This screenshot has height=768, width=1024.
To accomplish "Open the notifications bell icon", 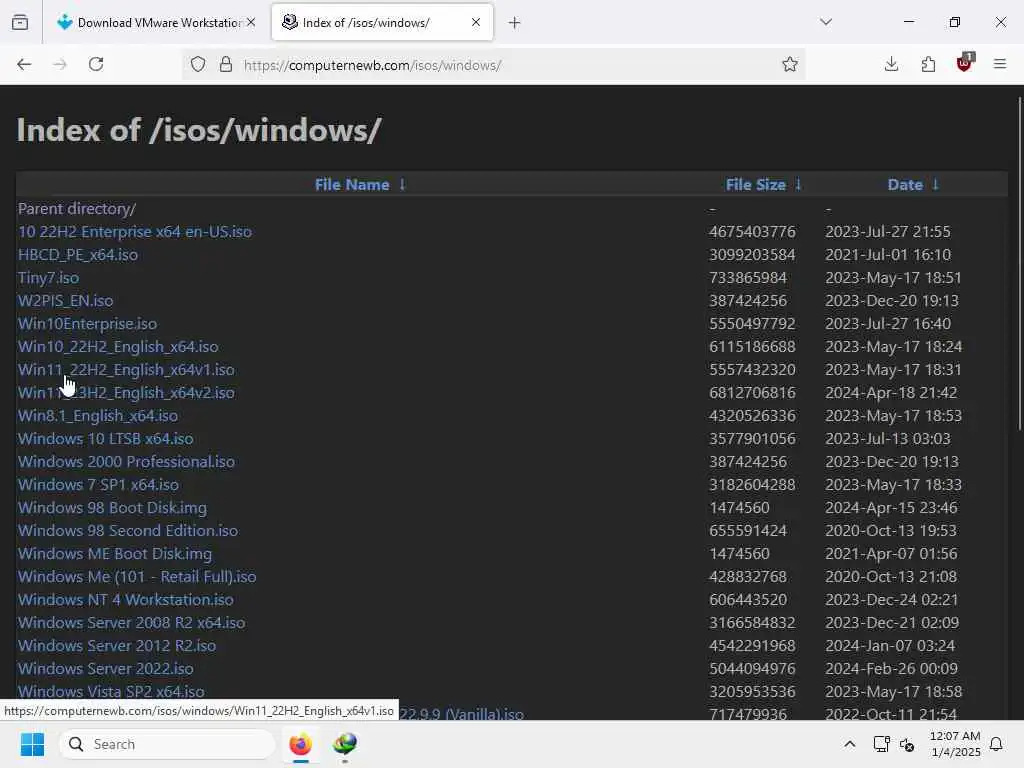I will point(997,744).
